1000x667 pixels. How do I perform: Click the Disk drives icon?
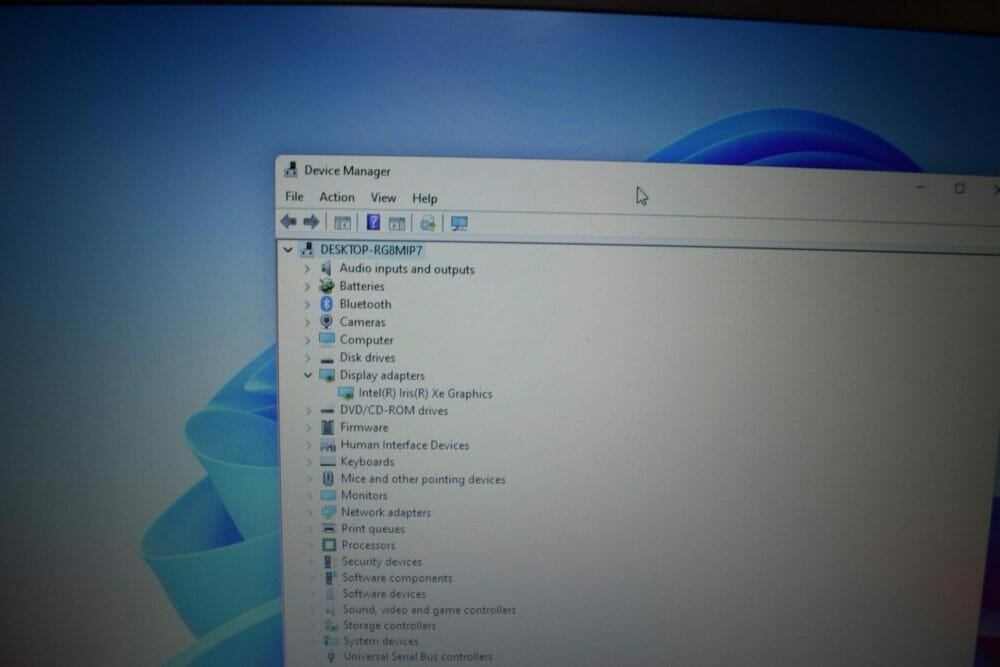[327, 360]
